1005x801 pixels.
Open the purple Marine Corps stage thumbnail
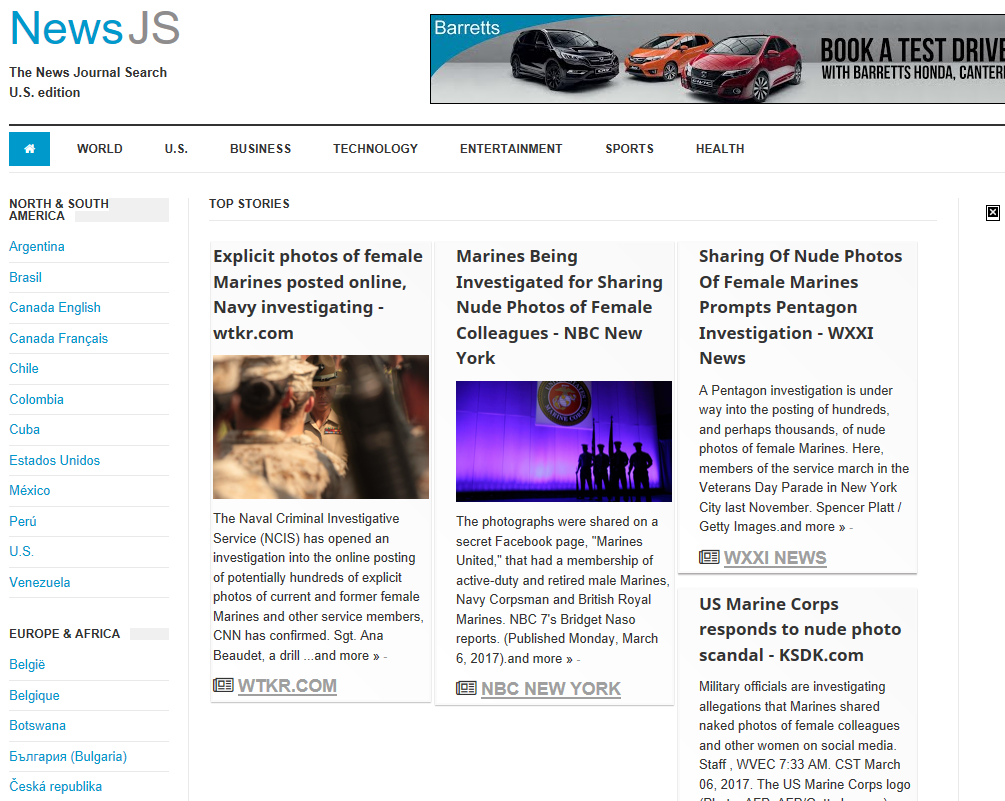[x=564, y=442]
